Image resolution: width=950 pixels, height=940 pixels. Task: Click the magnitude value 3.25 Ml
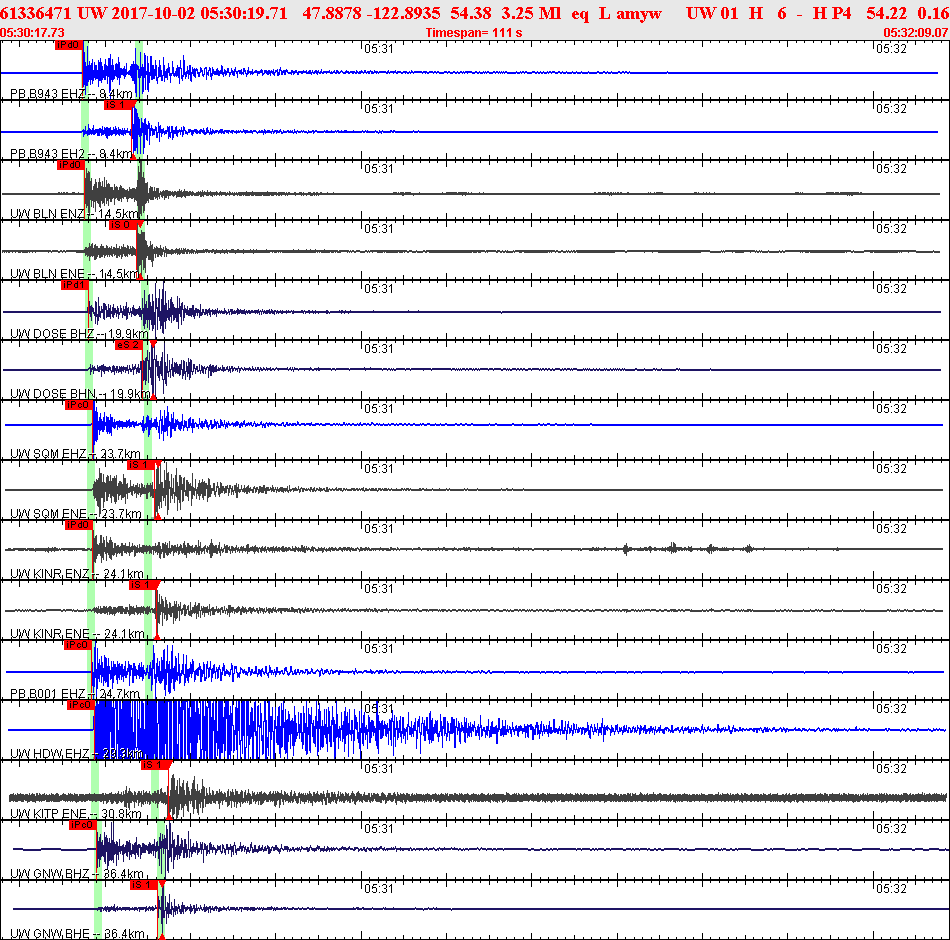[x=531, y=13]
